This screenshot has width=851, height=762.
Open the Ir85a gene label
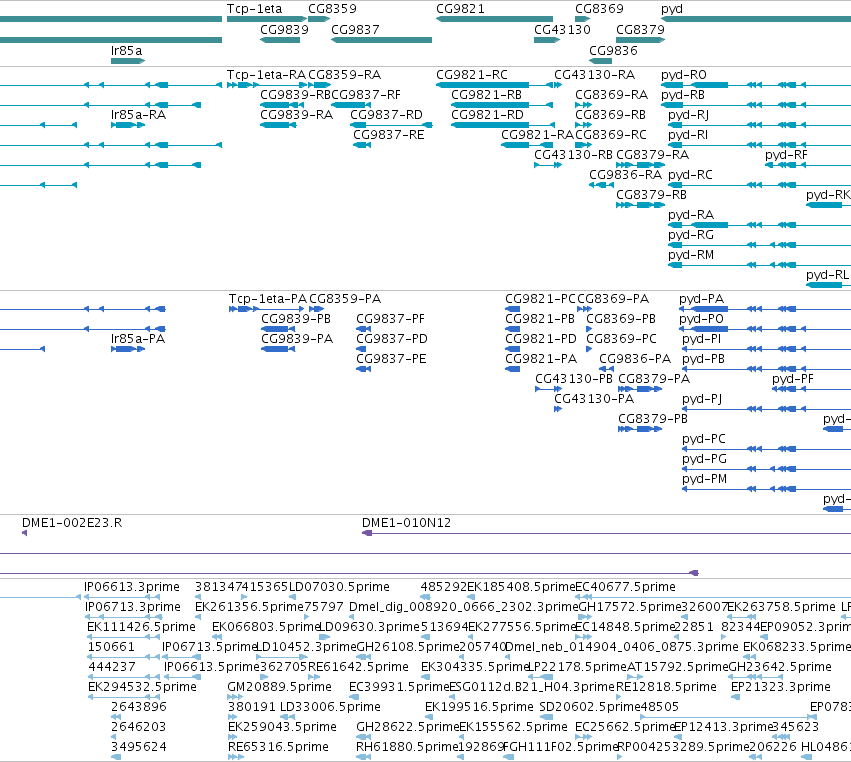pos(126,50)
